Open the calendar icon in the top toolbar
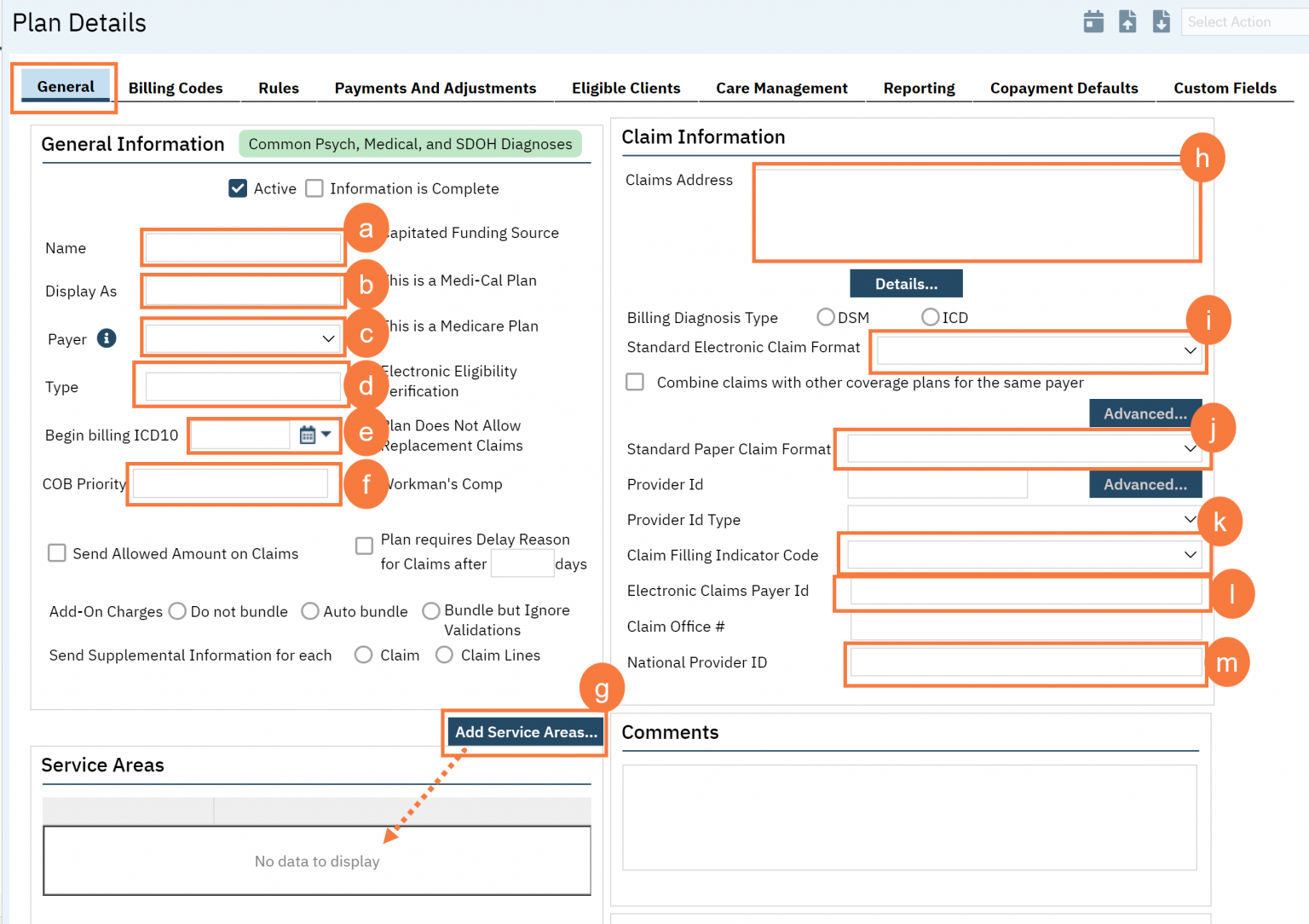The image size is (1309, 924). pyautogui.click(x=1093, y=21)
